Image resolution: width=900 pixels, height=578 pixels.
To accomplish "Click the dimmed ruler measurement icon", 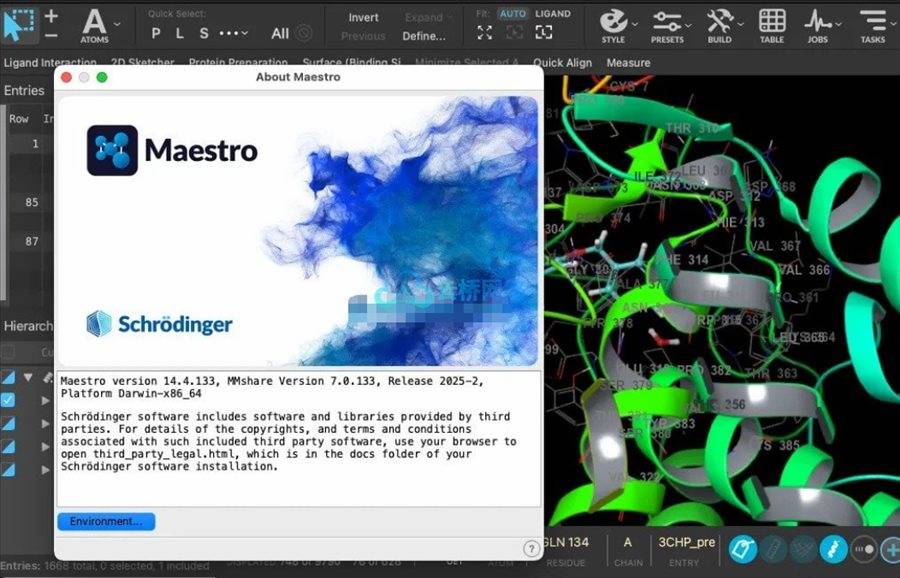I will tap(773, 549).
